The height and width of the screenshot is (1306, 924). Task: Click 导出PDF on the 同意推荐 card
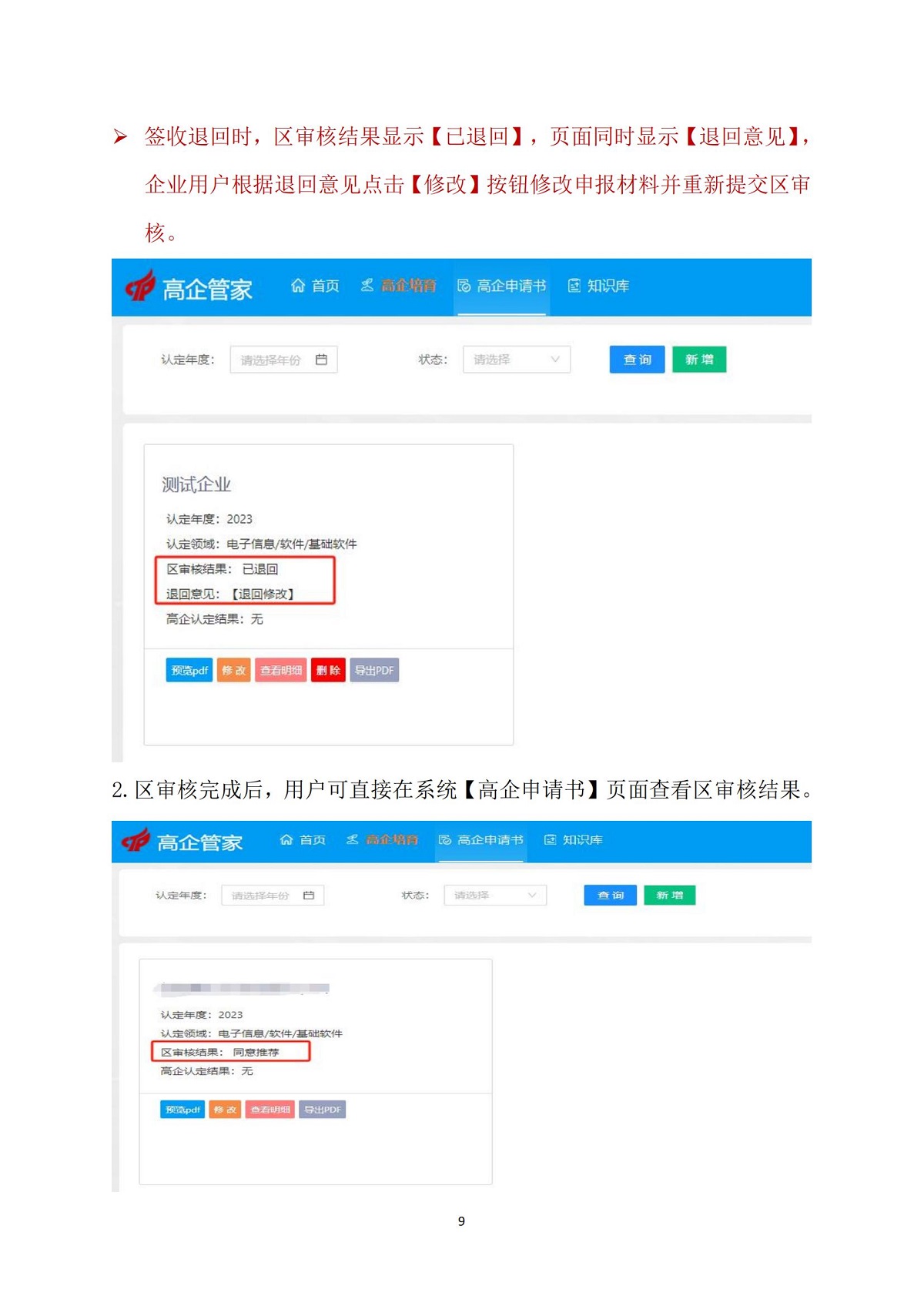[323, 1110]
